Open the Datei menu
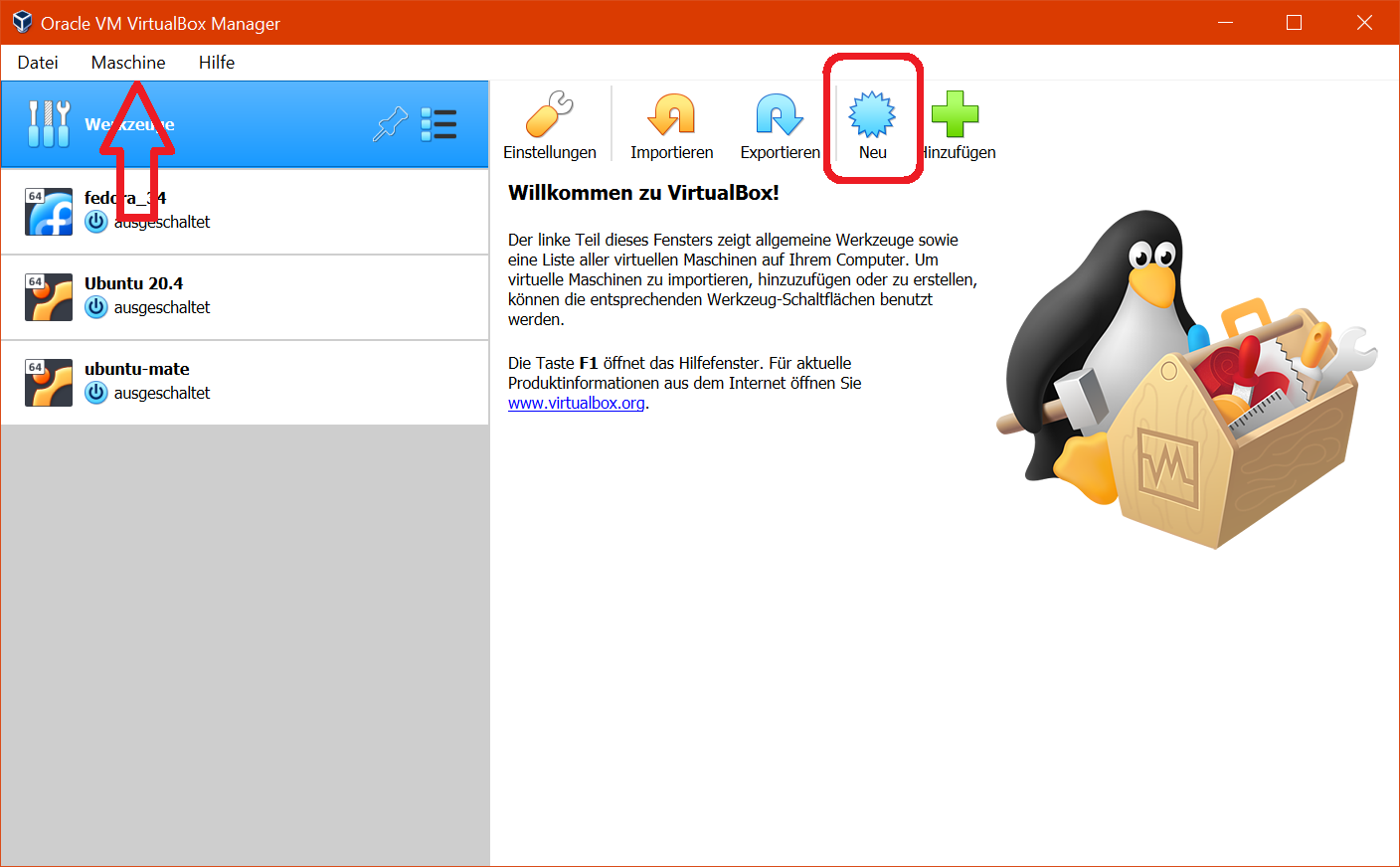Screen dimensions: 1400x867 [38, 63]
